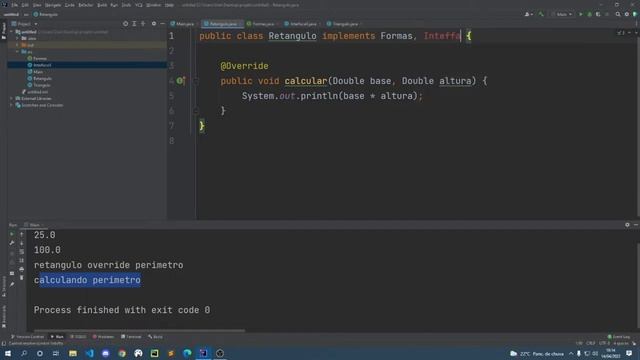This screenshot has height=360, width=640.
Task: Open the Terminal tool window
Action: [x=131, y=337]
